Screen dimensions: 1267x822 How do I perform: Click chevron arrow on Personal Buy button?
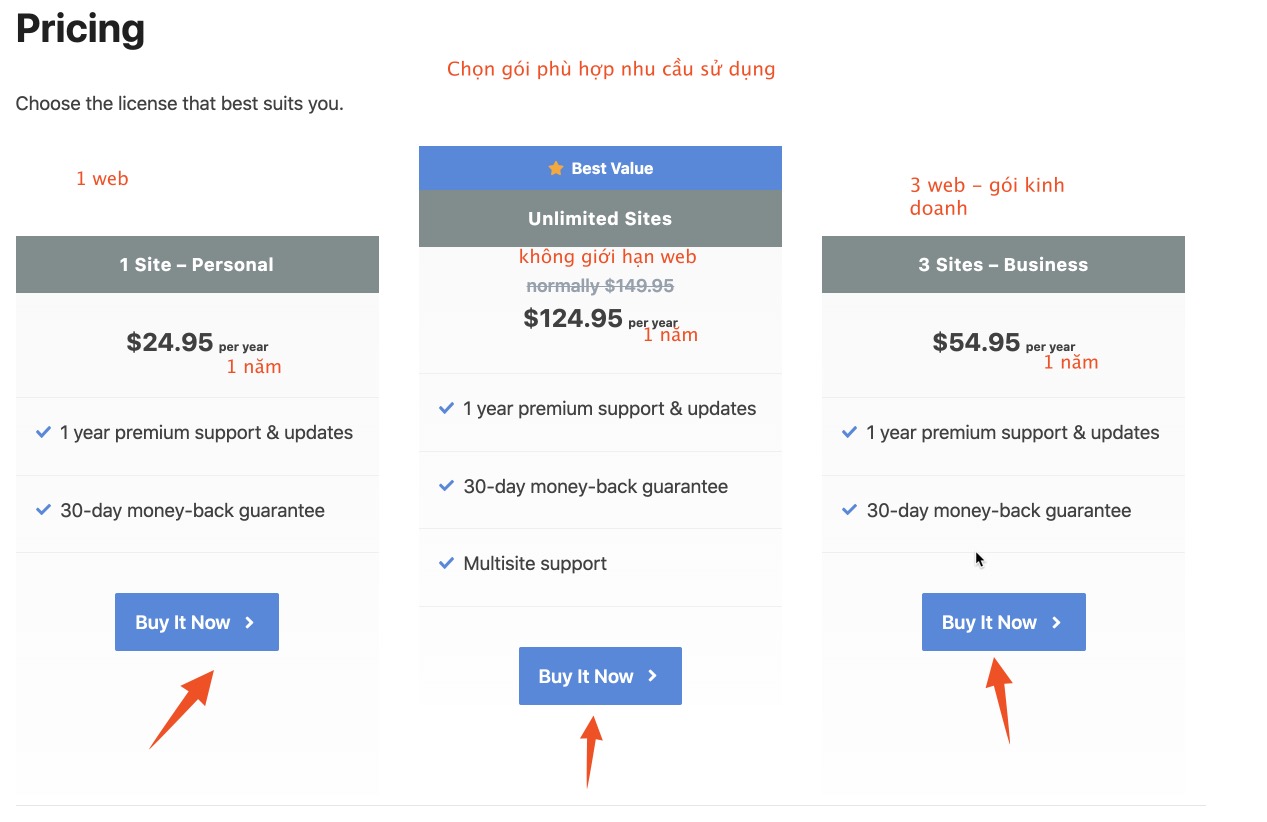[x=250, y=622]
